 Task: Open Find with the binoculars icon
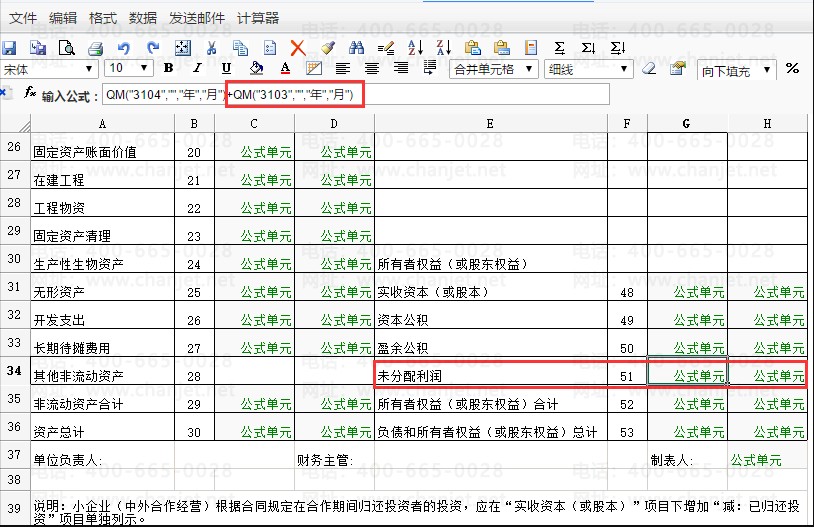(356, 48)
